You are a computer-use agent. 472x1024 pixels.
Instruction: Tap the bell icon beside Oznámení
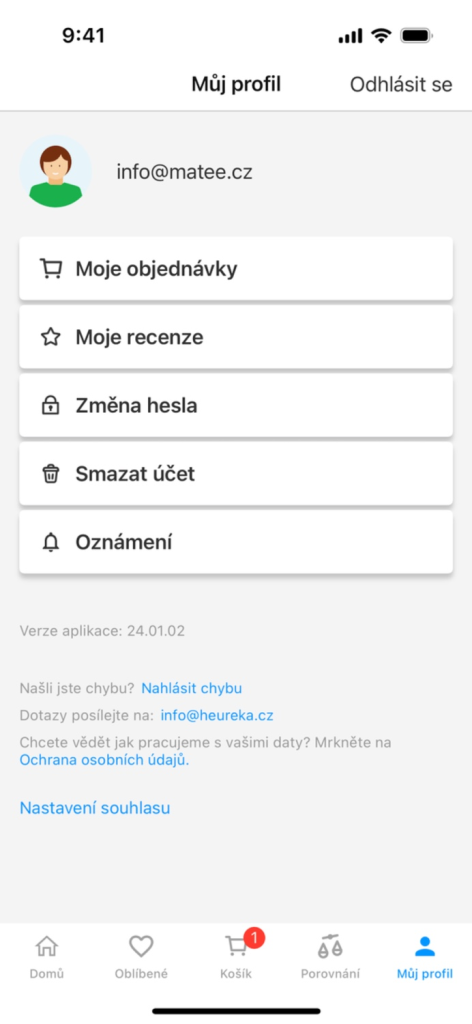tap(50, 542)
